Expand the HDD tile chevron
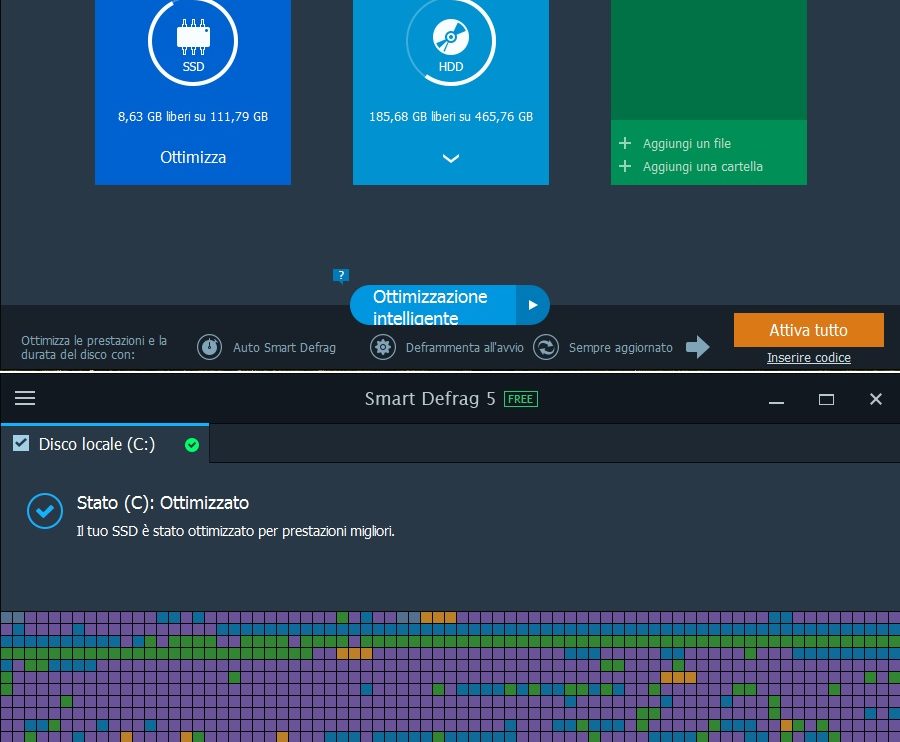Image resolution: width=900 pixels, height=742 pixels. tap(450, 158)
